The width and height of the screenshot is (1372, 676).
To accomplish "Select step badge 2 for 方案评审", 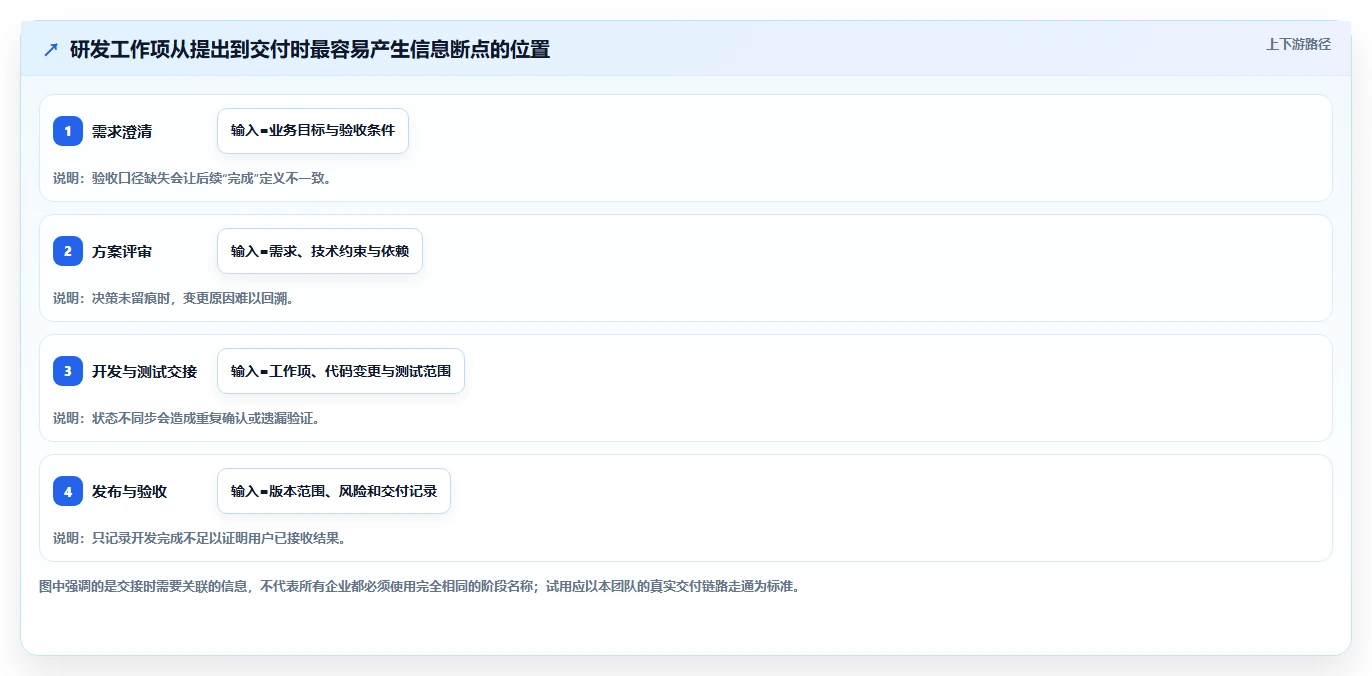I will point(68,251).
